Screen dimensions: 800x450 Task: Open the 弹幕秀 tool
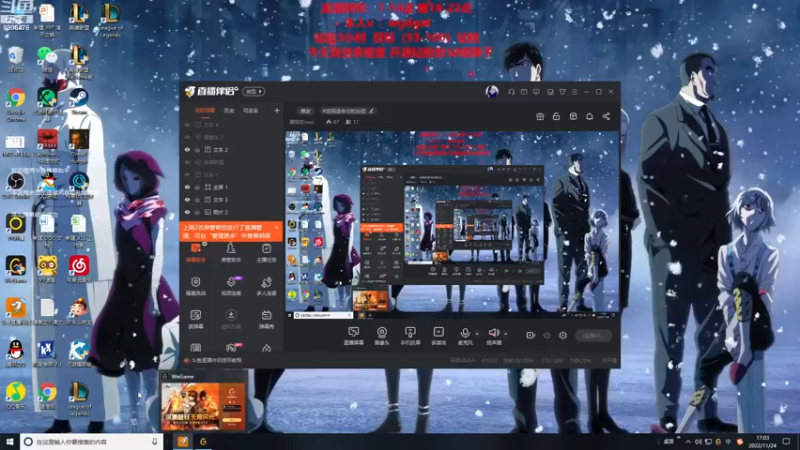(266, 319)
